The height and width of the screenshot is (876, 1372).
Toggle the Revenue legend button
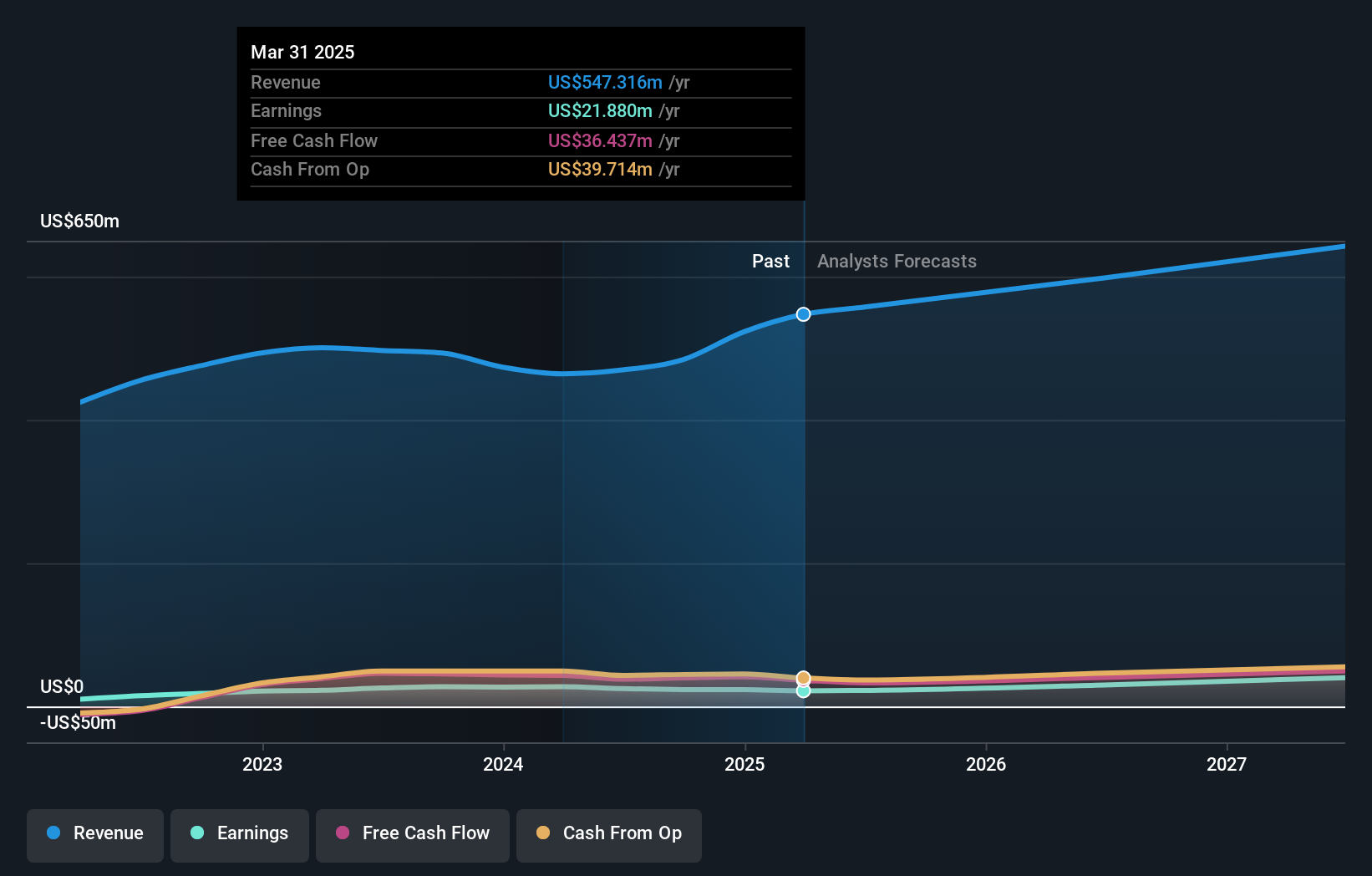[95, 835]
